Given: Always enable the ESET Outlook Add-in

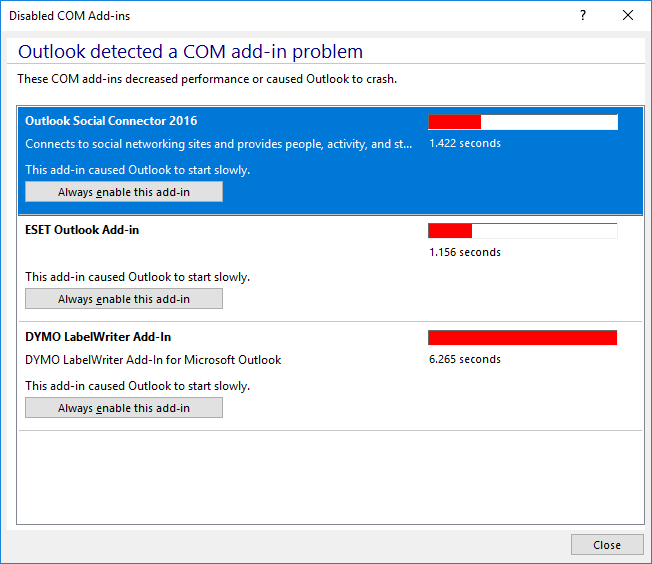Looking at the screenshot, I should coord(123,299).
